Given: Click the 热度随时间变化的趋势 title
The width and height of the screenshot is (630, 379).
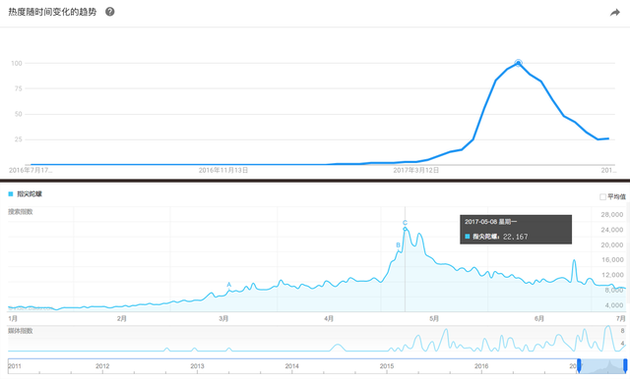Looking at the screenshot, I should tap(53, 12).
